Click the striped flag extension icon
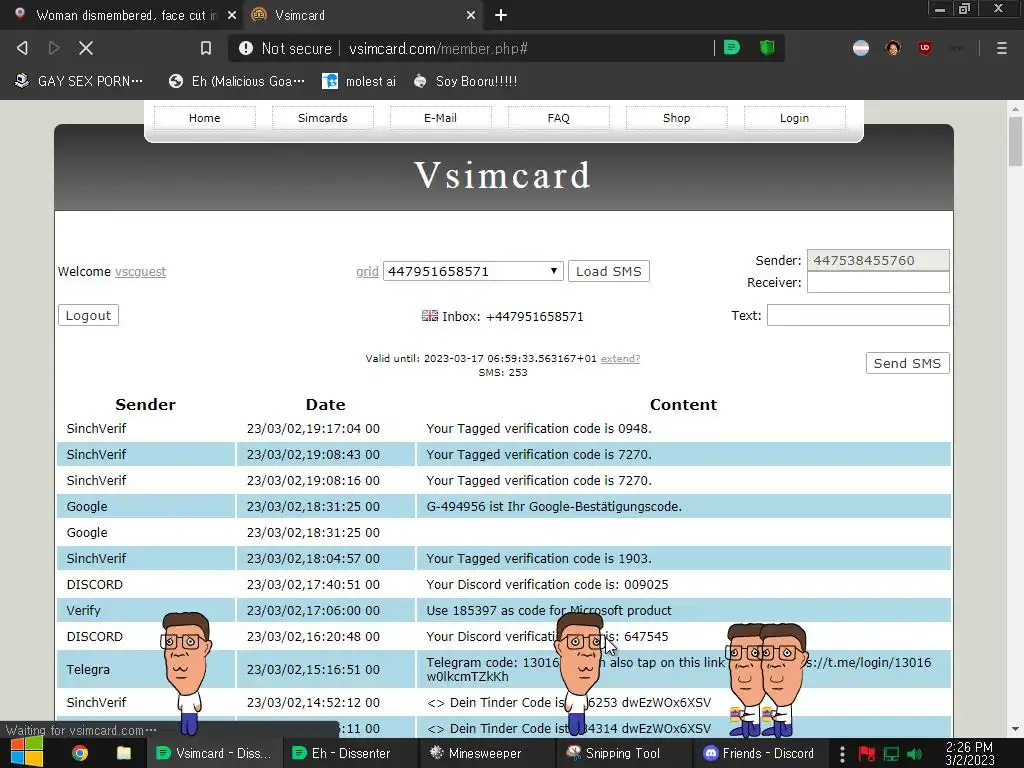Viewport: 1024px width, 768px height. pos(861,48)
